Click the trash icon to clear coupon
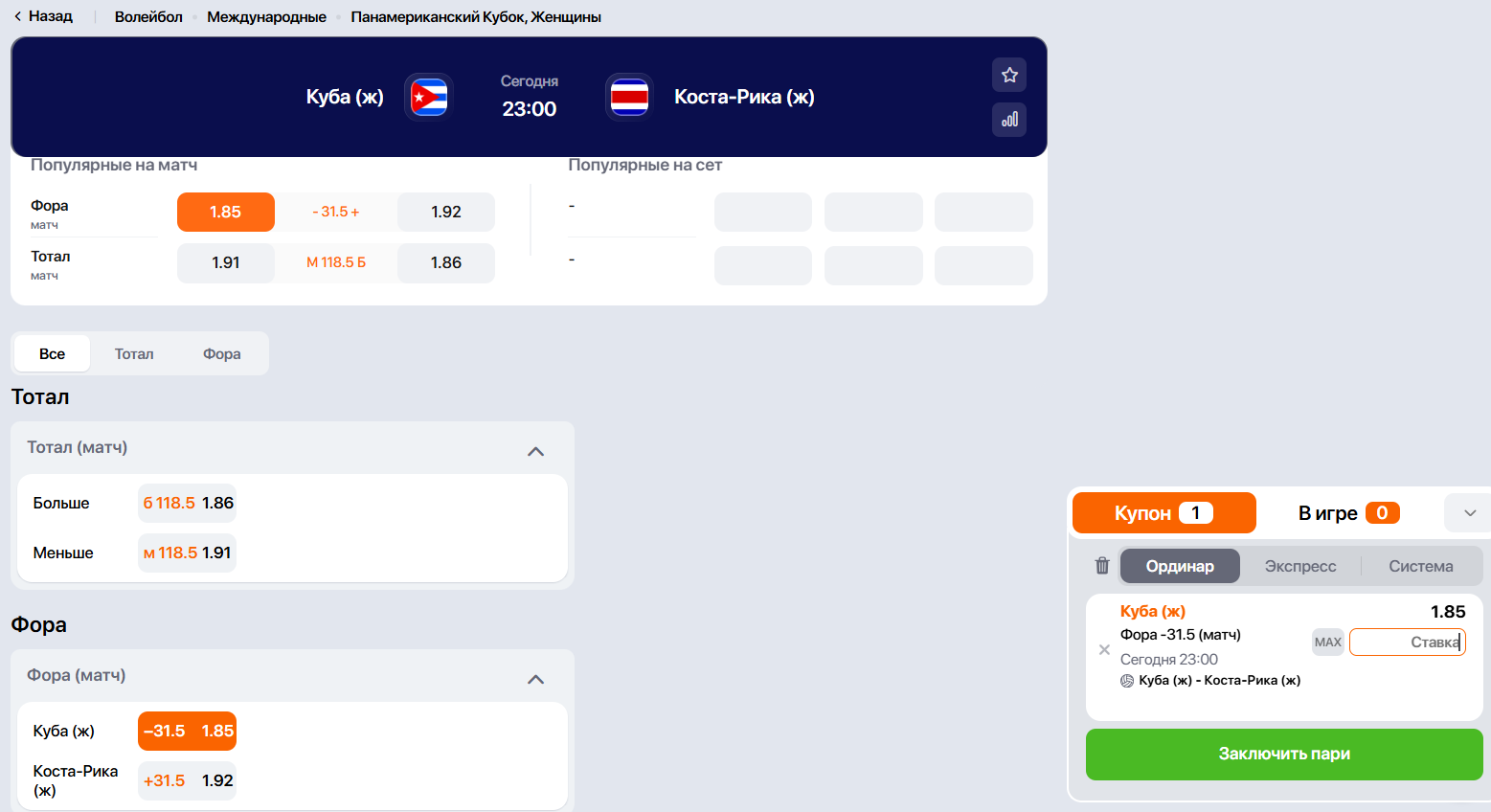The height and width of the screenshot is (812, 1491). [x=1102, y=566]
